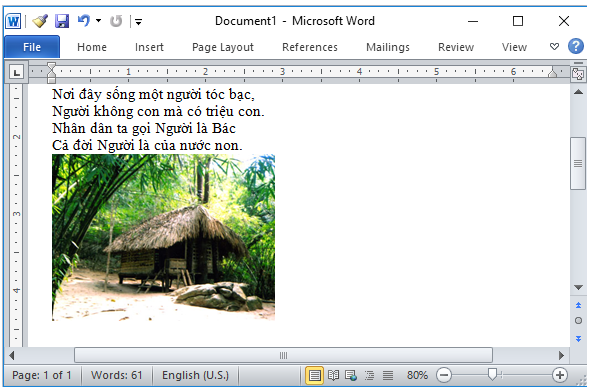This screenshot has width=593, height=388.
Task: Expand Customize Quick Access Toolbar menu
Action: (x=138, y=22)
